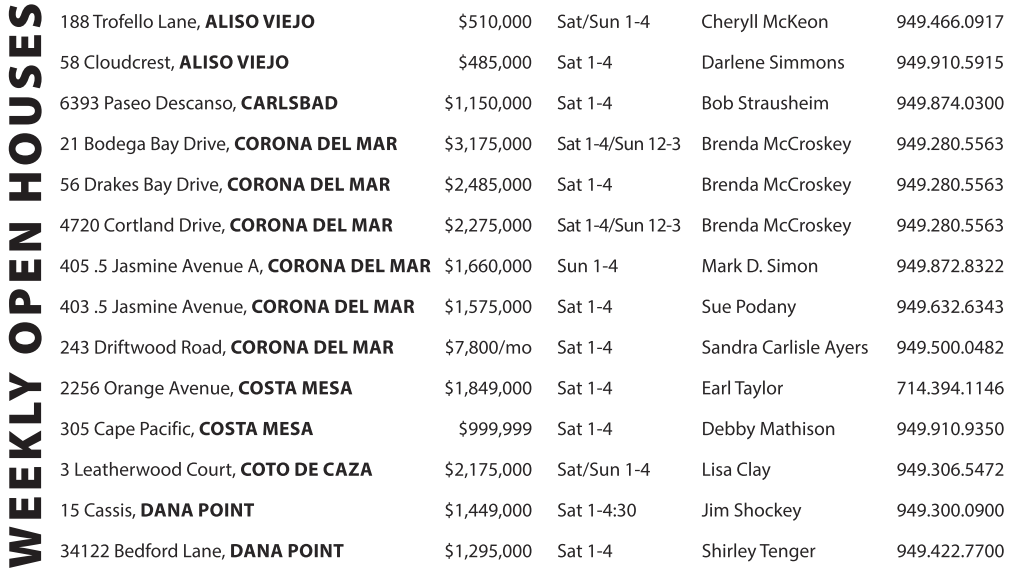Open the 6393 Paseo Descanso Carlsbad listing

198,103
